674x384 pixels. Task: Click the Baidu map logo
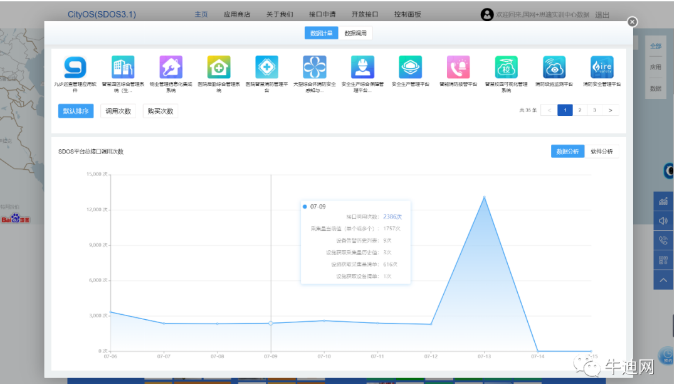(15, 219)
